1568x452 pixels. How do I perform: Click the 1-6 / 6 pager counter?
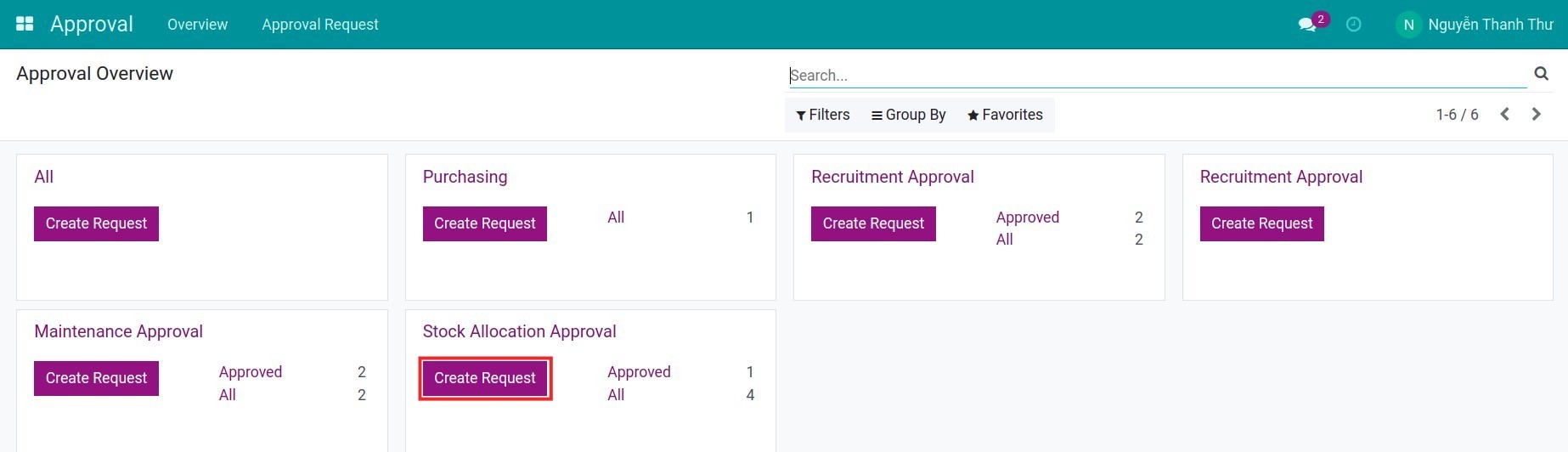(x=1457, y=115)
